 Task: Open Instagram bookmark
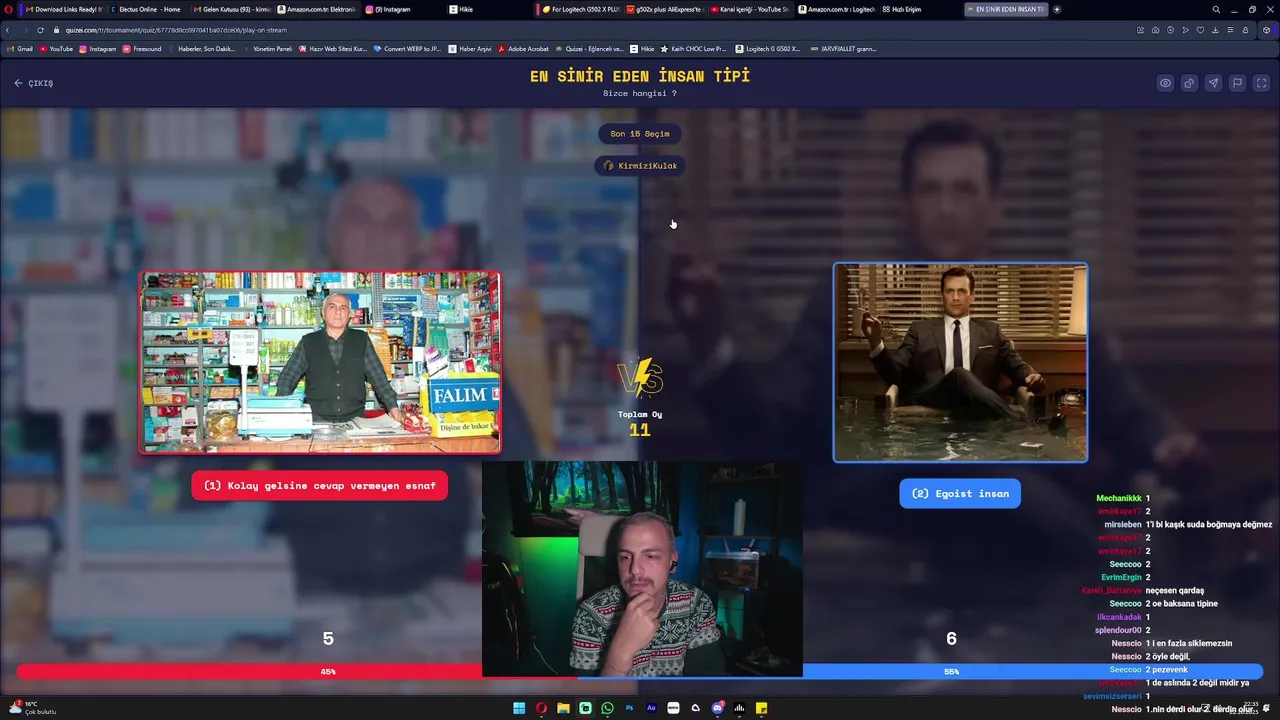98,48
